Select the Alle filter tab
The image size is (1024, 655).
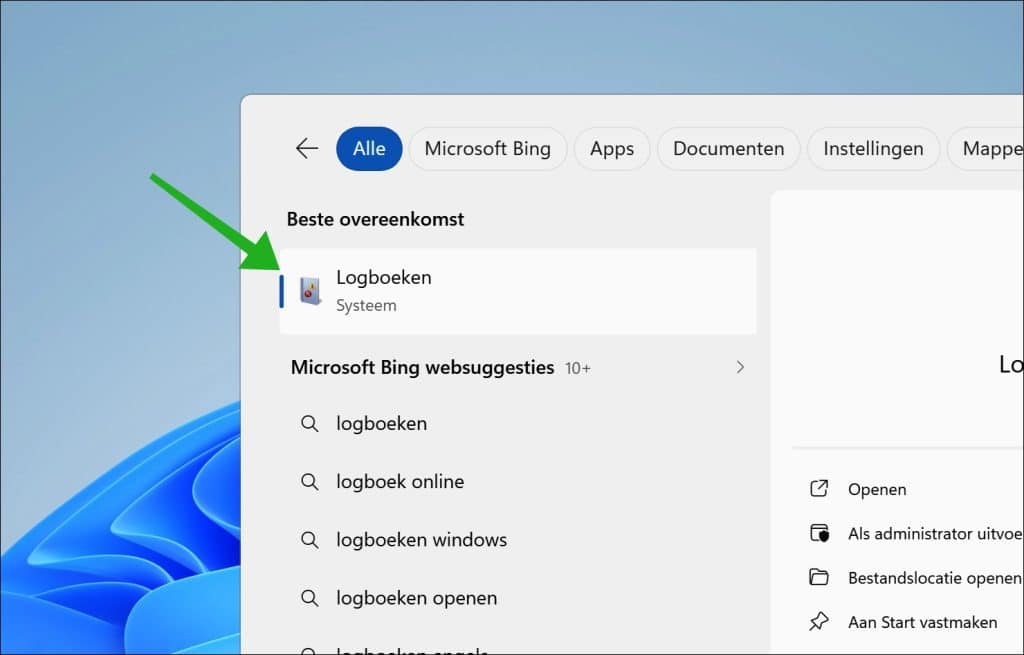point(369,149)
